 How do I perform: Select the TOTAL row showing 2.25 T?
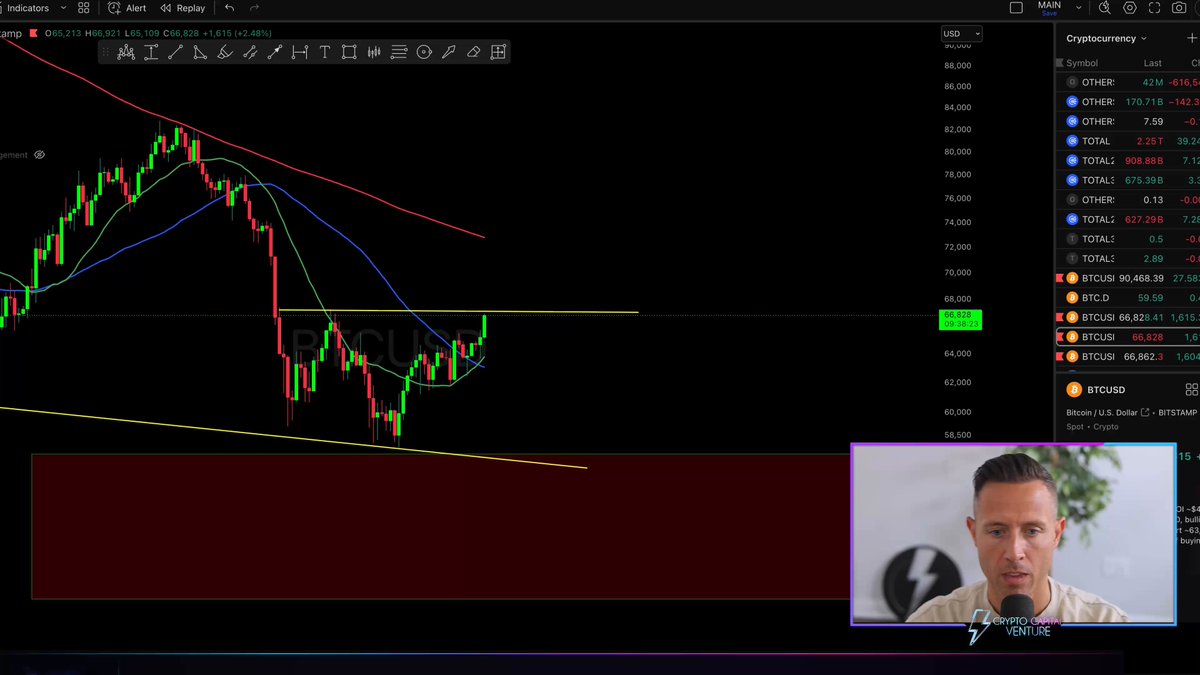[x=1128, y=141]
